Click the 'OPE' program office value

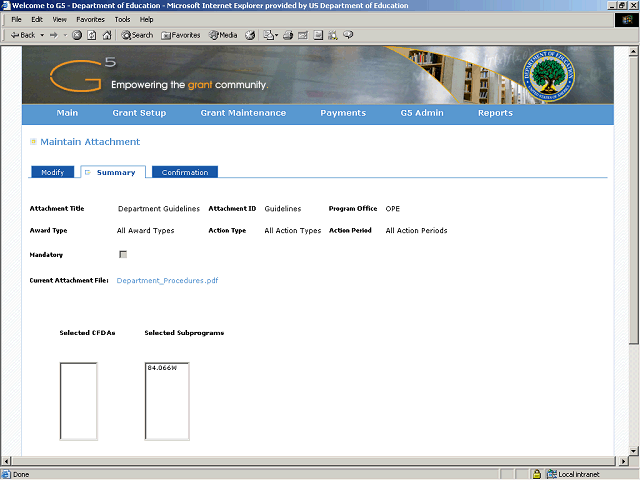point(393,209)
